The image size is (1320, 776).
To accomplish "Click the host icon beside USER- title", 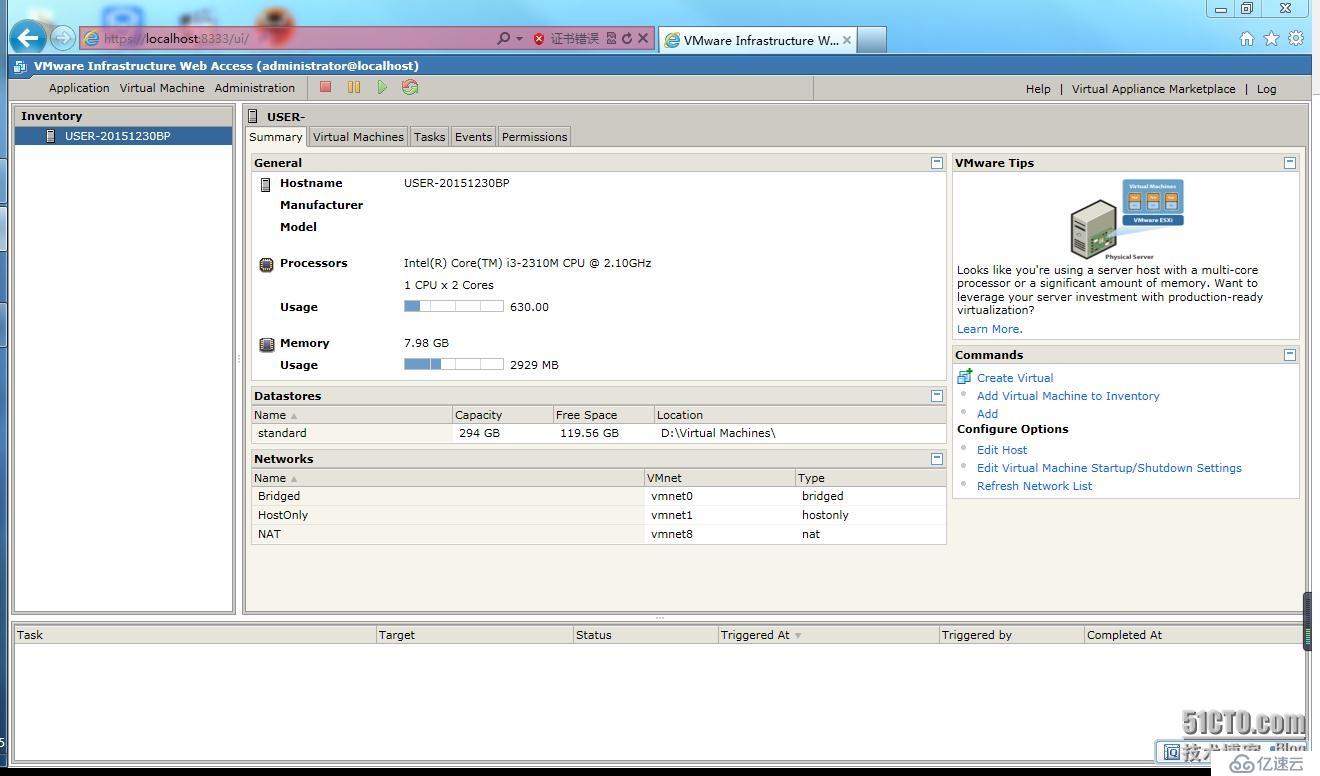I will pyautogui.click(x=254, y=116).
